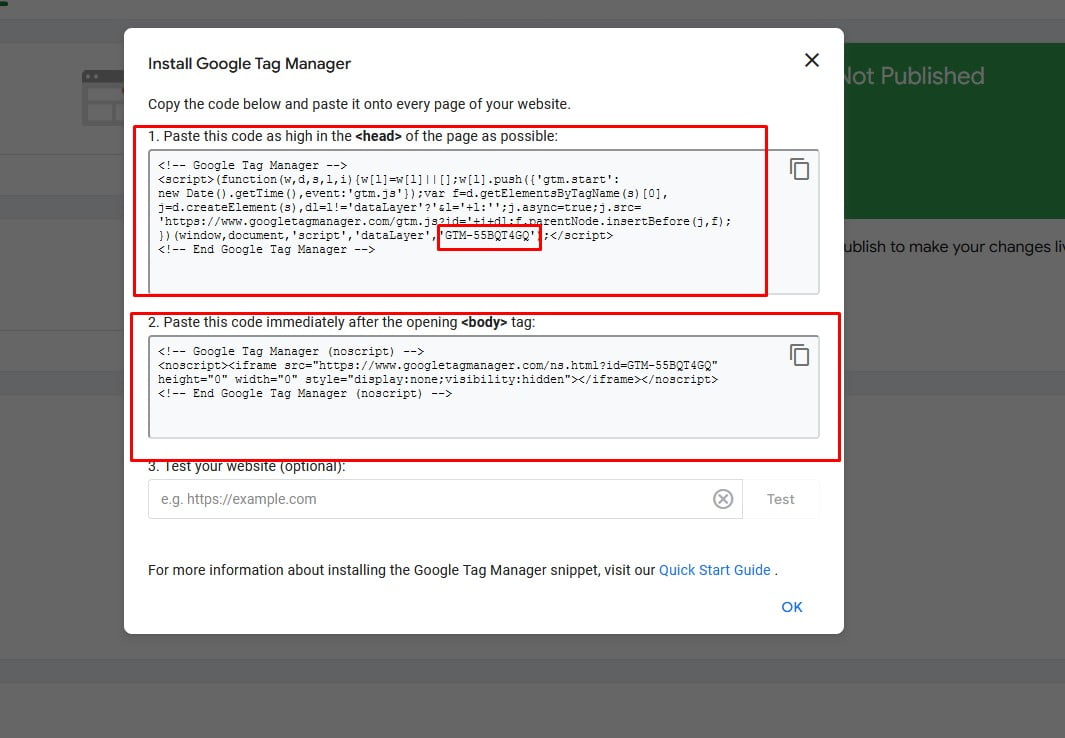Click the opening Google Tag Manager comment line
Viewport: 1065px width, 738px height.
click(252, 166)
